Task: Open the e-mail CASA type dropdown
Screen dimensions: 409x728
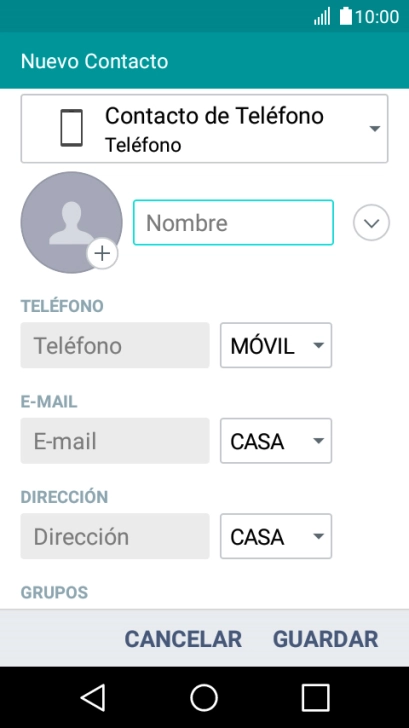Action: coord(276,441)
